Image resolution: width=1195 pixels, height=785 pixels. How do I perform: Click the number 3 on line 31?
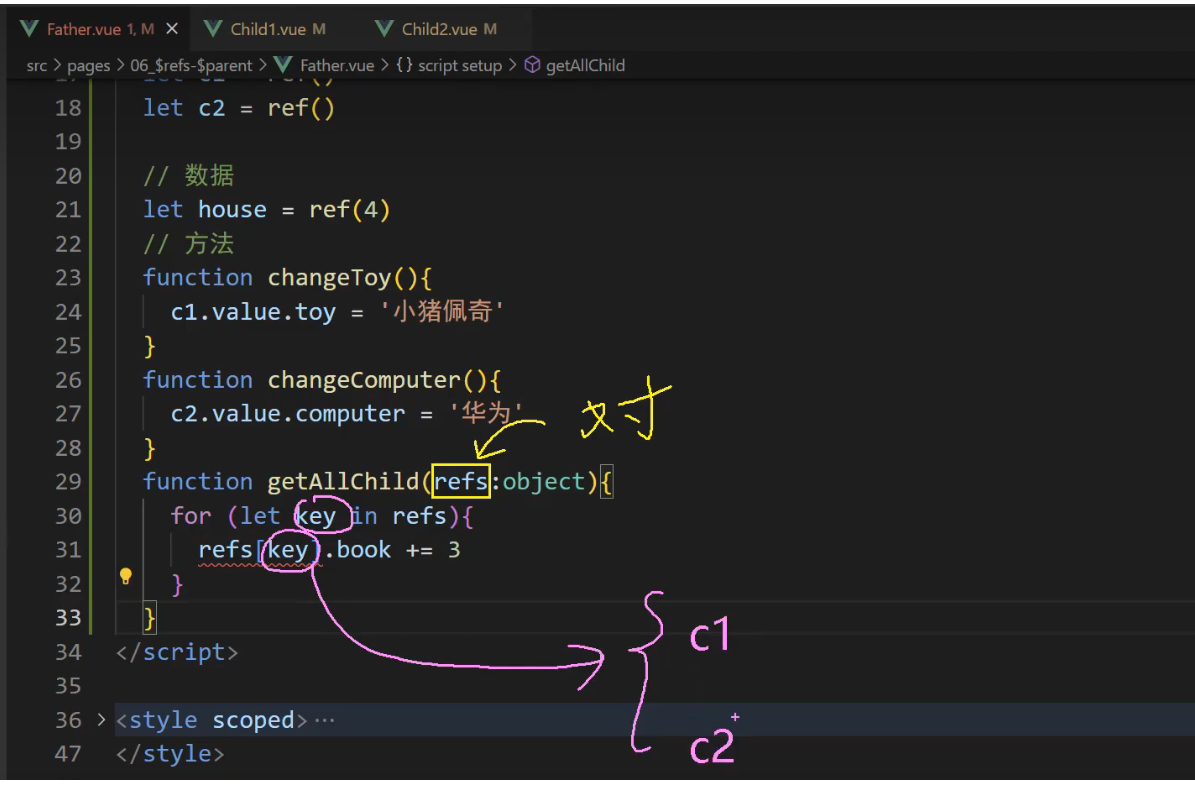click(x=454, y=550)
